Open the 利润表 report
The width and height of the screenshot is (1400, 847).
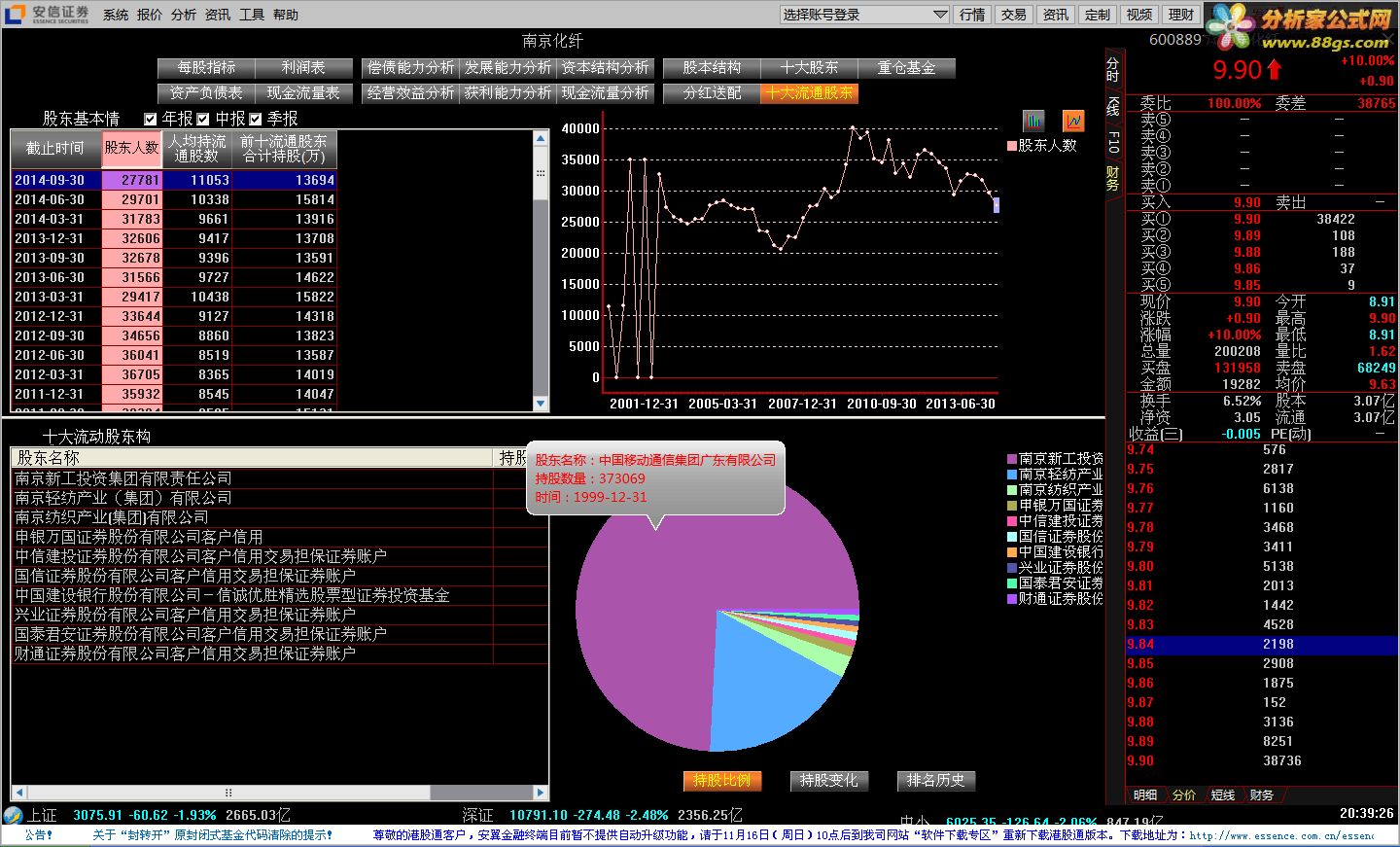point(303,68)
